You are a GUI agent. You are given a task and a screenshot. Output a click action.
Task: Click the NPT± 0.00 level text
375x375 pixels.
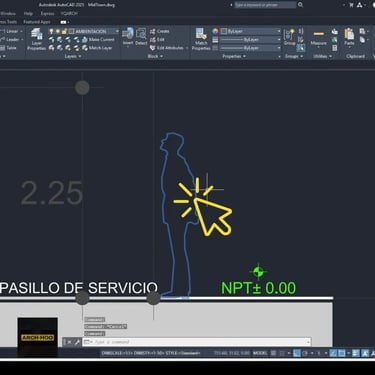click(258, 288)
